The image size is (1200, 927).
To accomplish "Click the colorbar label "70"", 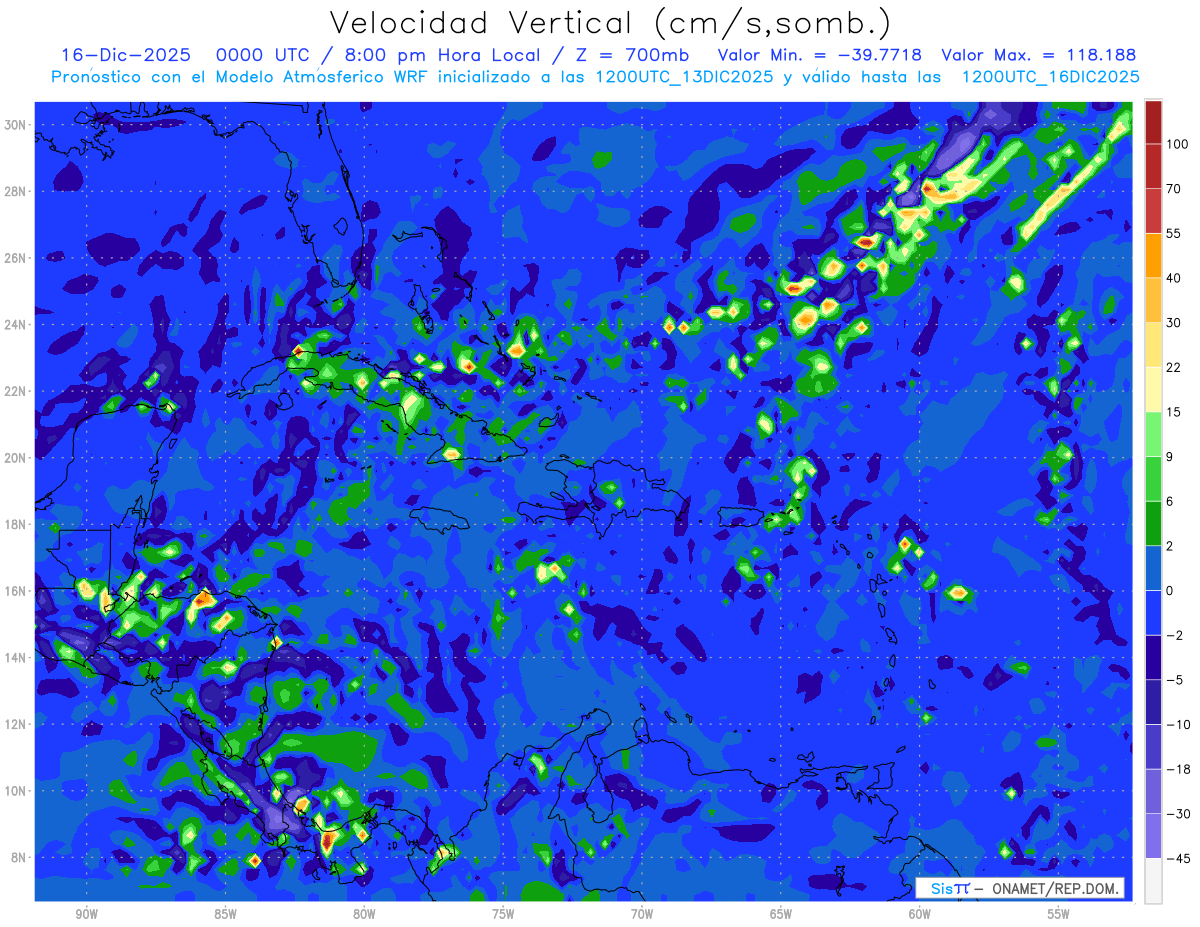I will 1174,189.
